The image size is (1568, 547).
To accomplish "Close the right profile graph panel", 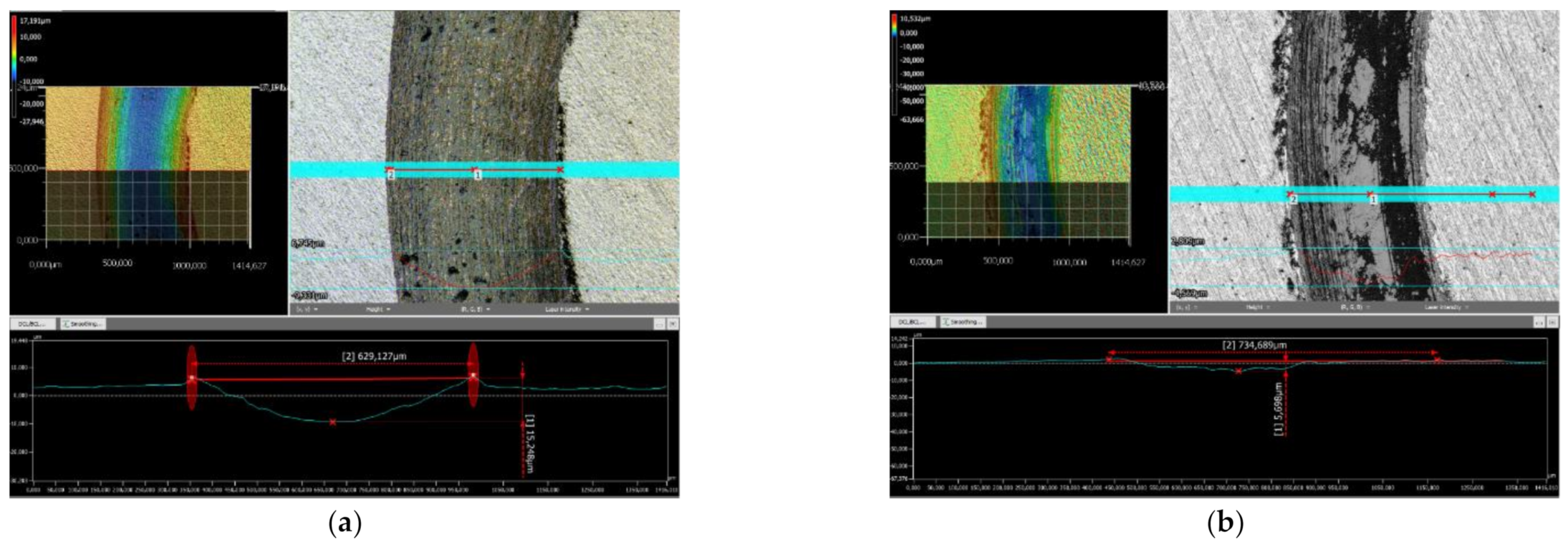I will [x=1553, y=322].
